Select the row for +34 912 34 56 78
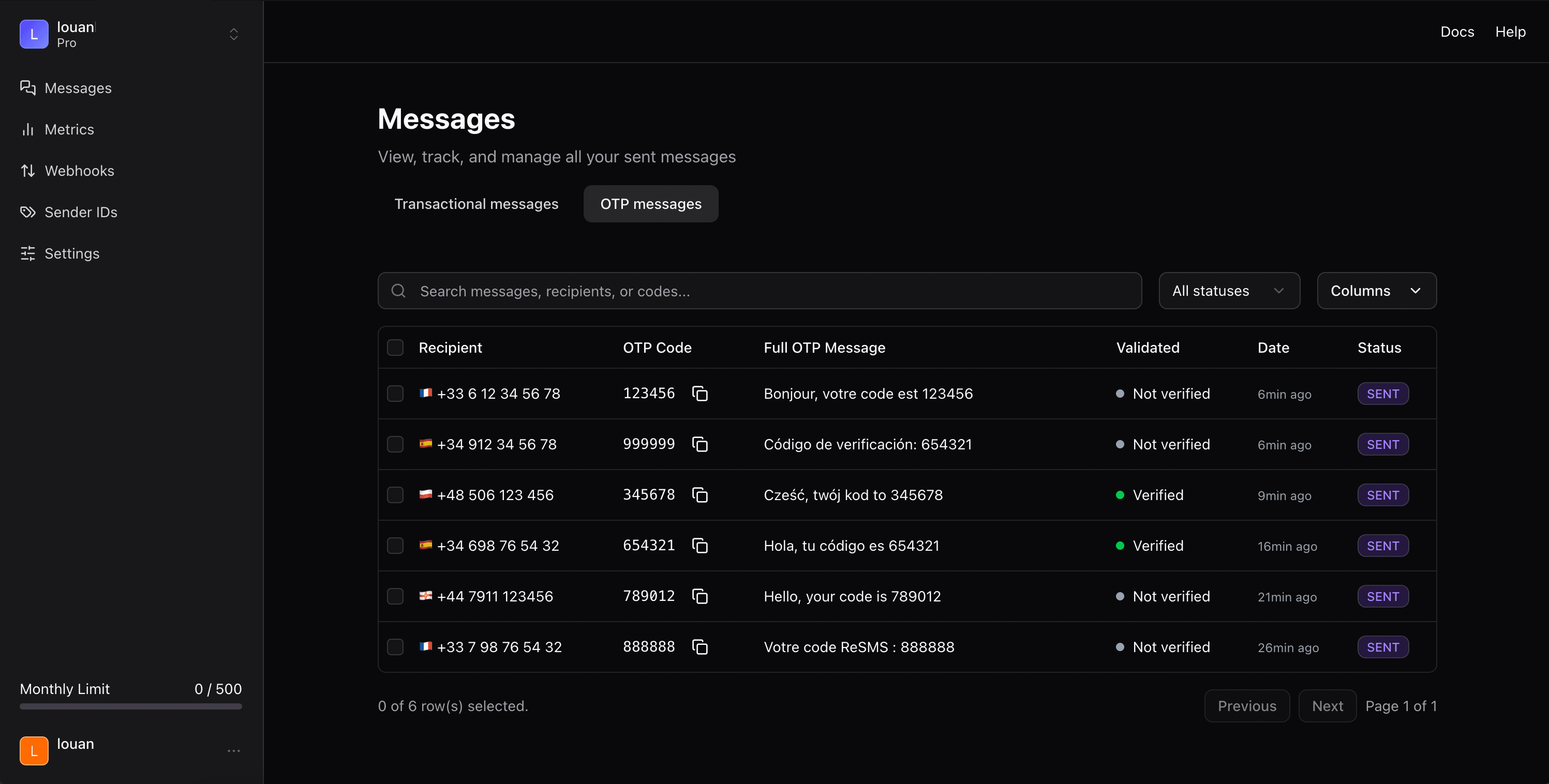 pos(395,444)
